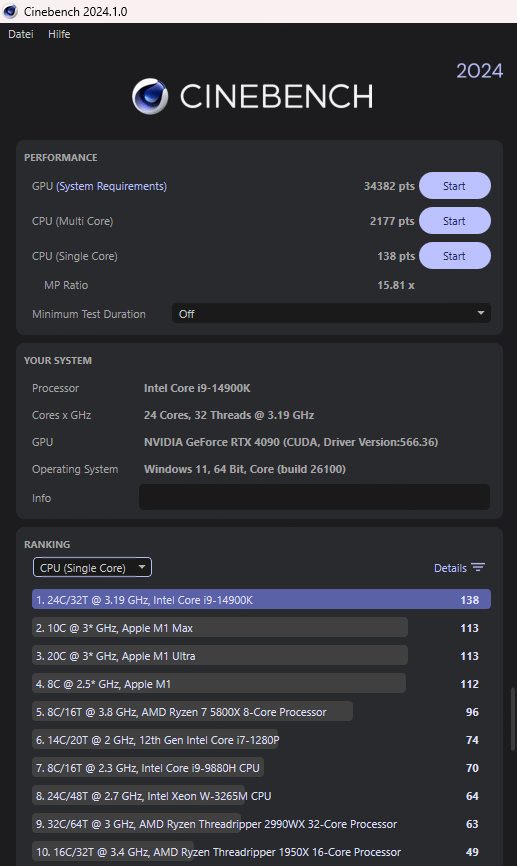
Task: Start the GPU benchmark
Action: 455,186
